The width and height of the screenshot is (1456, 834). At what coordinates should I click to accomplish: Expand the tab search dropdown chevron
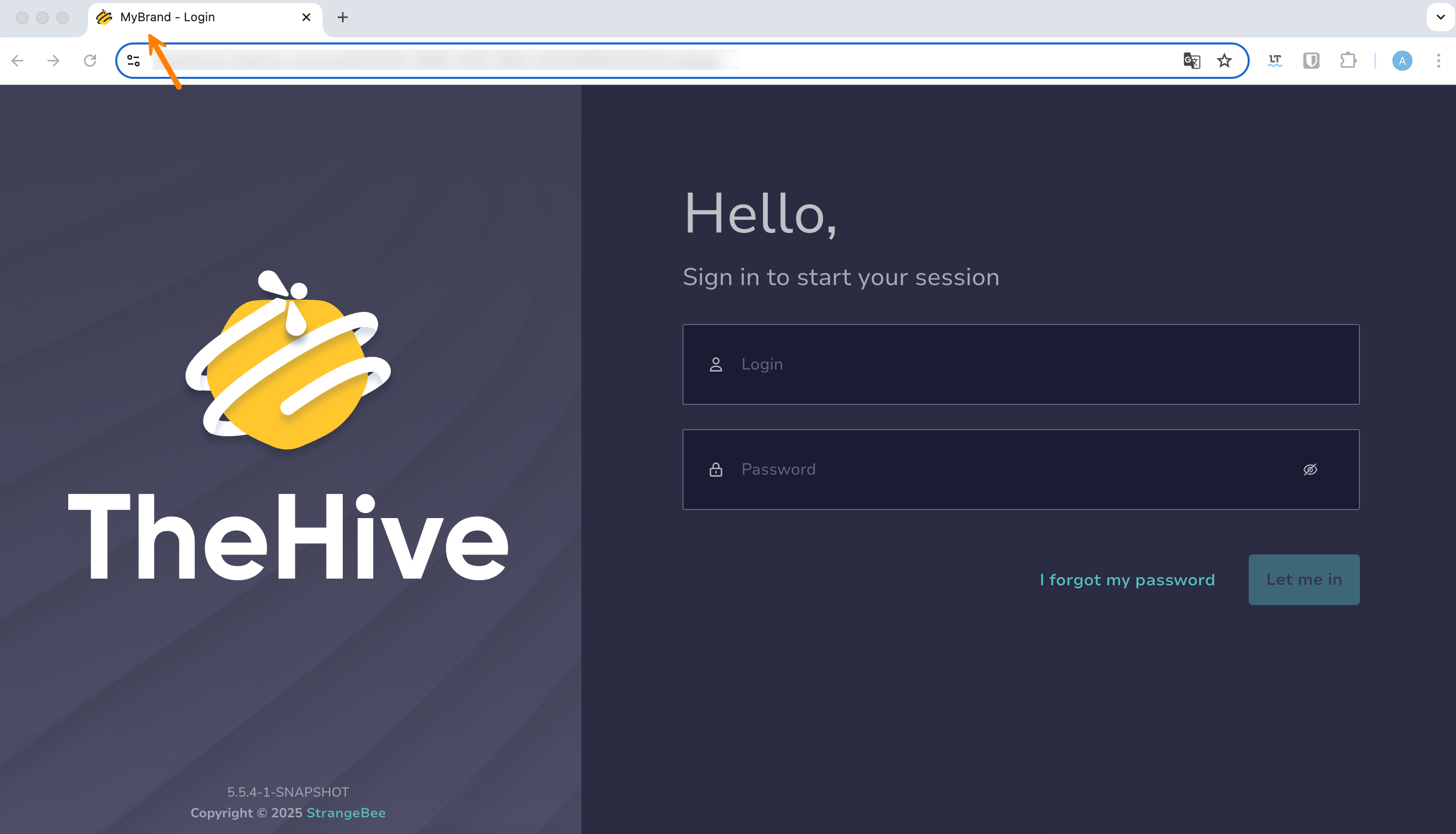[1440, 17]
